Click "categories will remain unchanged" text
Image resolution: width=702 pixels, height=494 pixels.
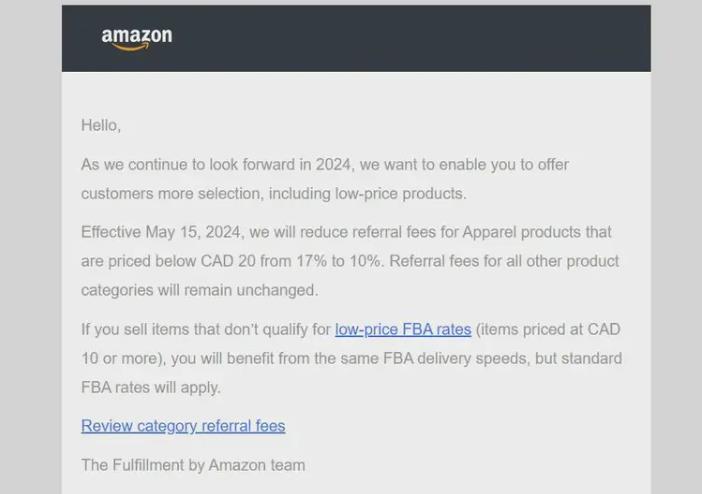(x=200, y=290)
